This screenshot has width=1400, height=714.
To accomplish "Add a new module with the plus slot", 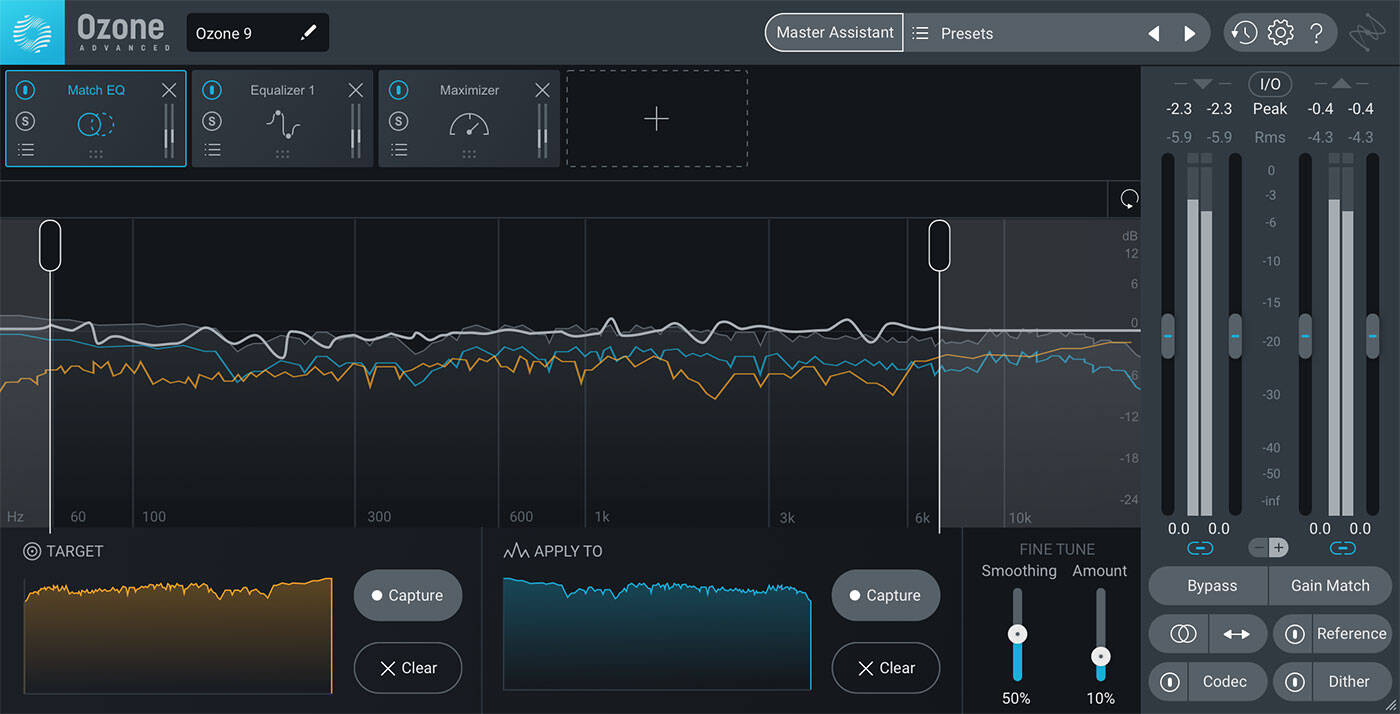I will point(656,118).
